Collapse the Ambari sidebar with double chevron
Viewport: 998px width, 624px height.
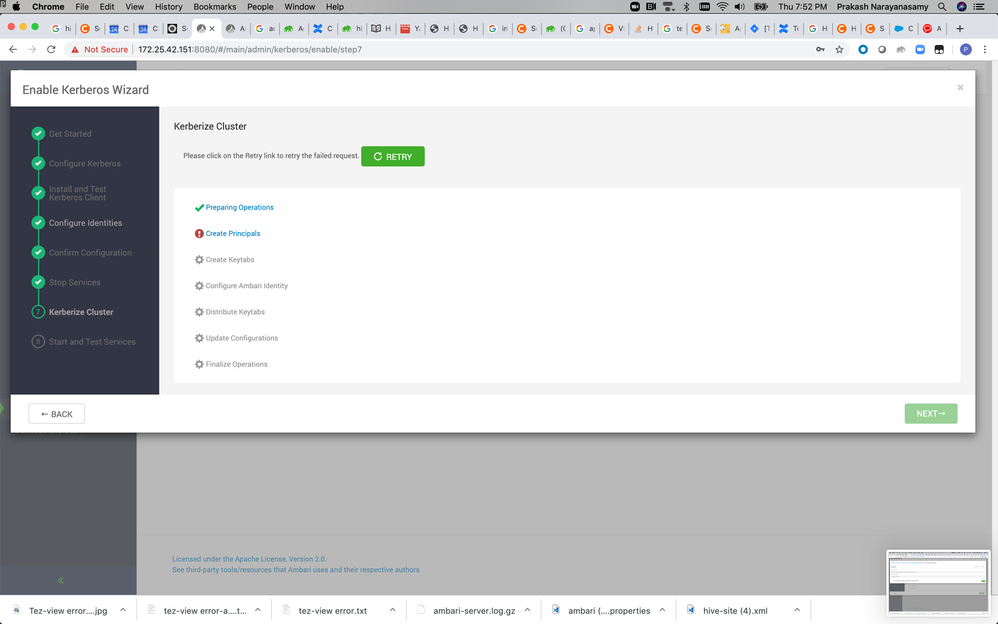pos(60,580)
